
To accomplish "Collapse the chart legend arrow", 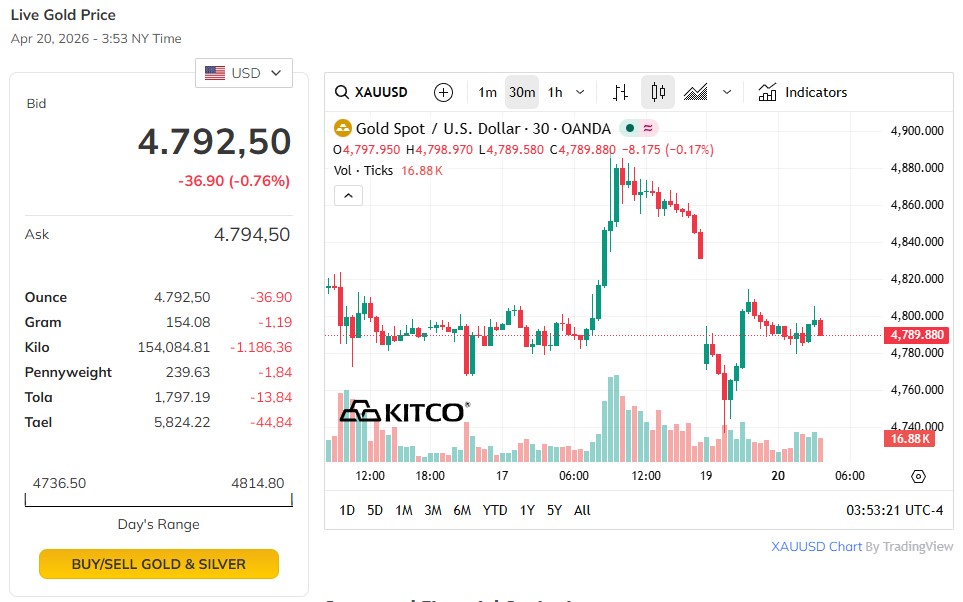I will (x=348, y=195).
